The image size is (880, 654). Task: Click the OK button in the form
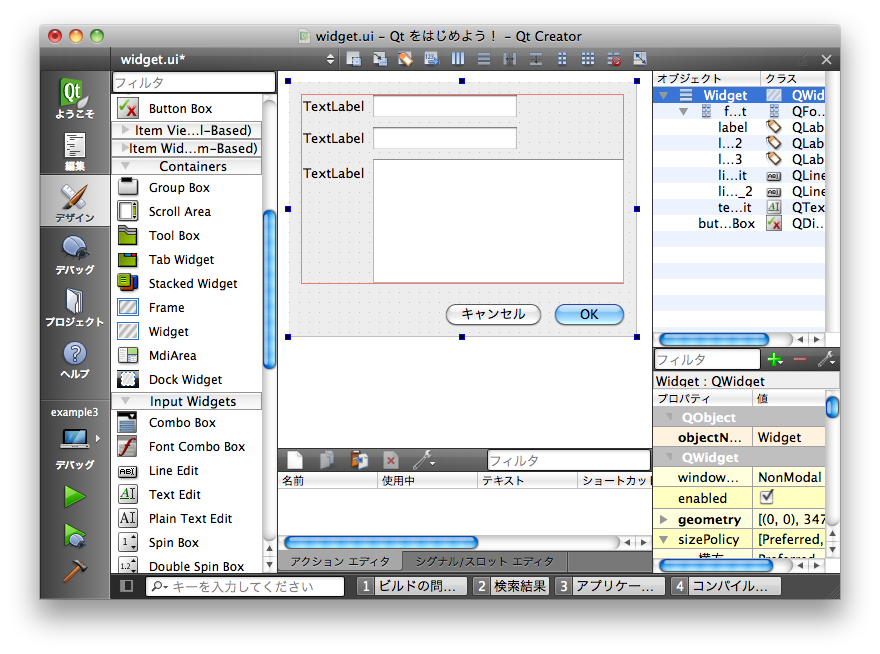589,314
